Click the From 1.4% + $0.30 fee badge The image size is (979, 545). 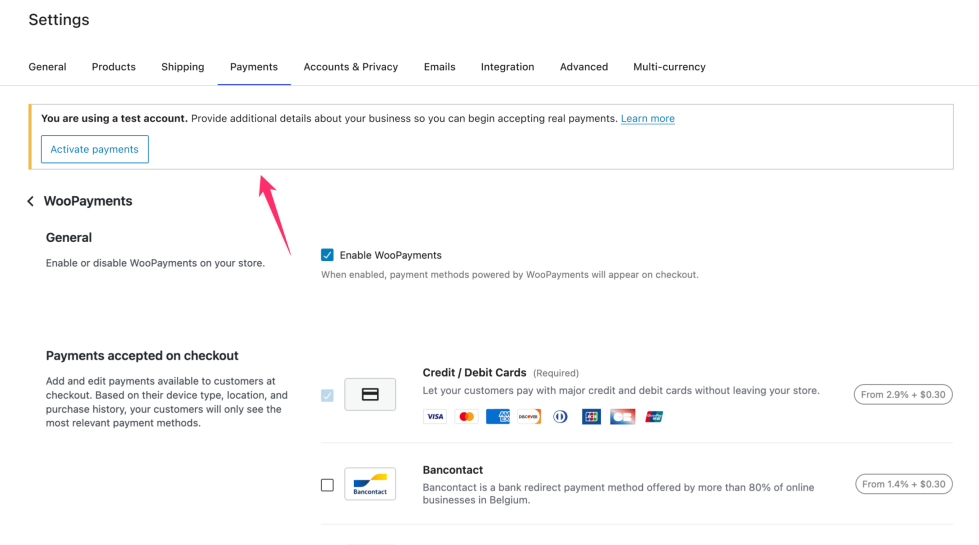click(903, 484)
